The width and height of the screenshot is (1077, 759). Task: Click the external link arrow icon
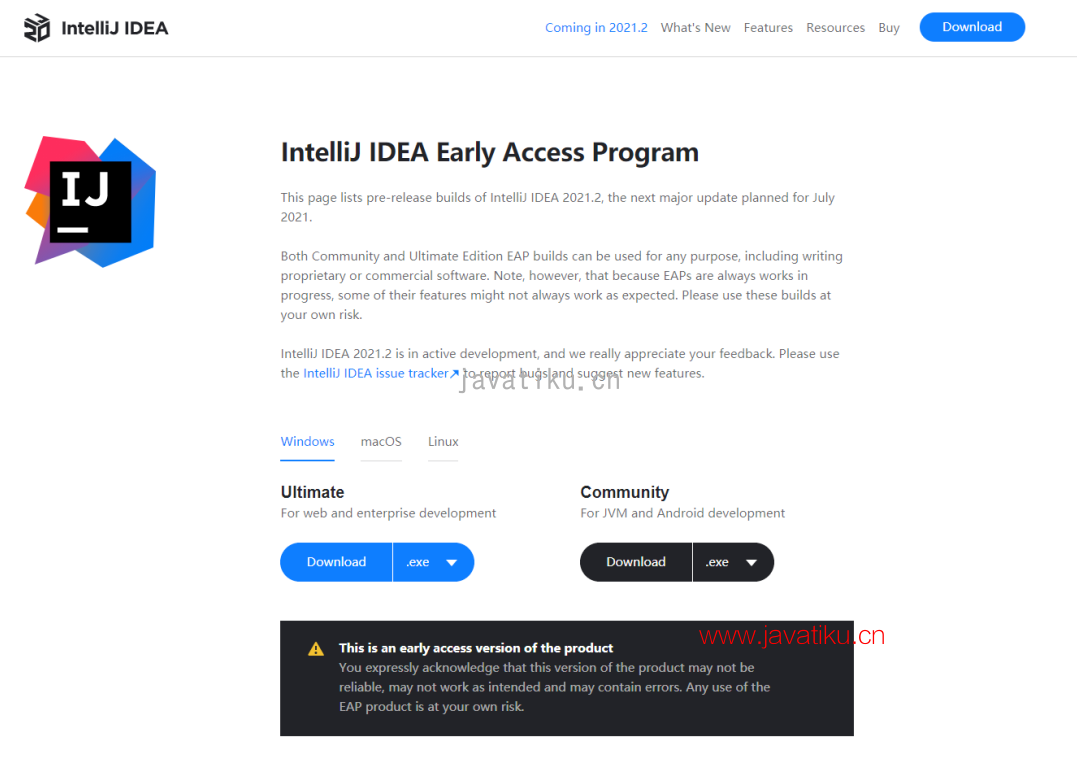point(455,374)
